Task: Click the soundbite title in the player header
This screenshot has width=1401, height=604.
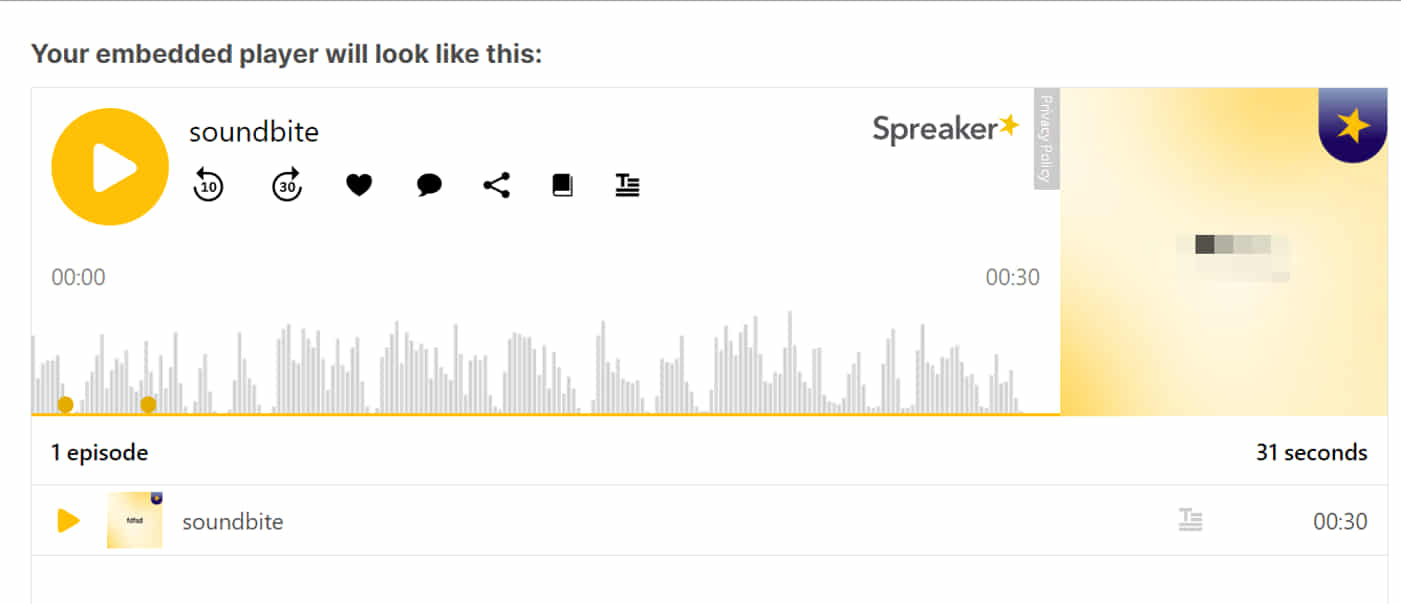Action: coord(253,131)
